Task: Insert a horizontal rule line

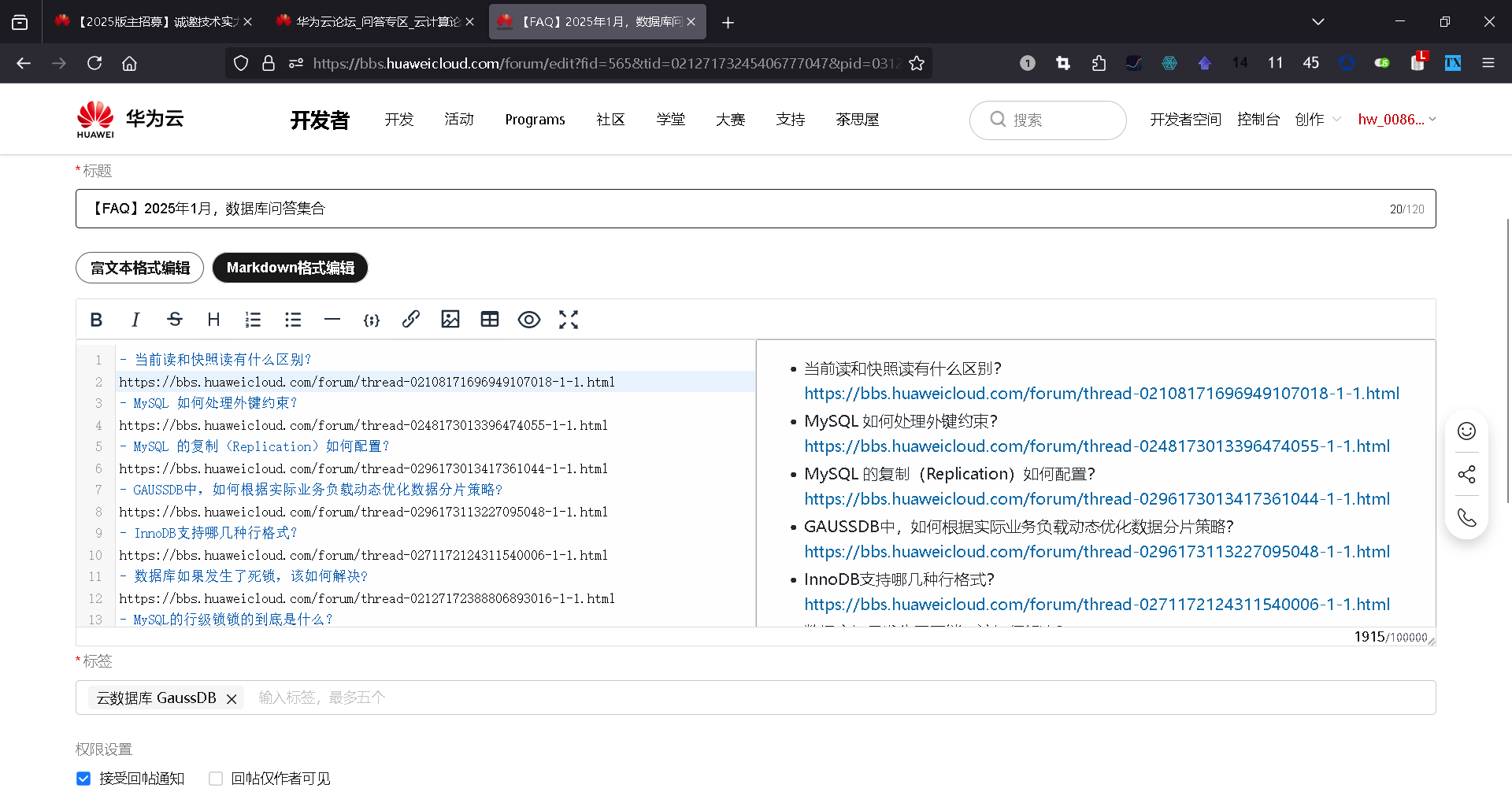Action: [332, 320]
